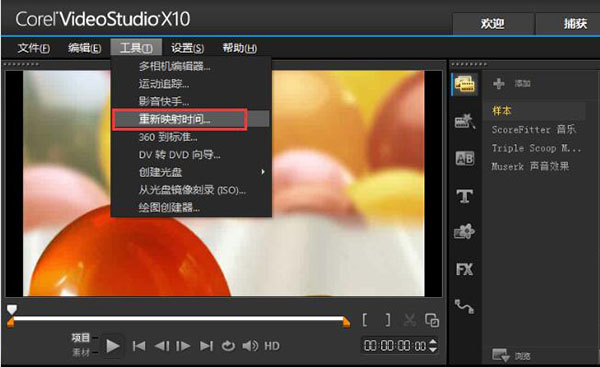Image resolution: width=600 pixels, height=367 pixels.
Task: Open the 编辑(E) menu
Action: [x=85, y=48]
